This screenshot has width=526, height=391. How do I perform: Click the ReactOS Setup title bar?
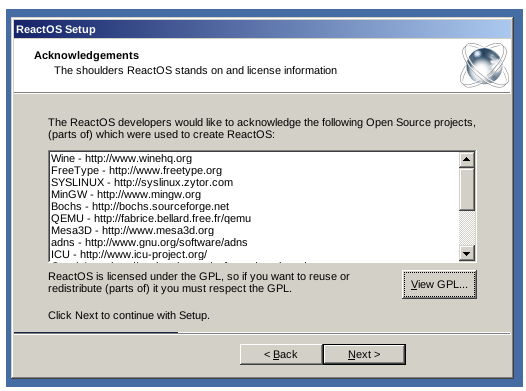pos(262,29)
